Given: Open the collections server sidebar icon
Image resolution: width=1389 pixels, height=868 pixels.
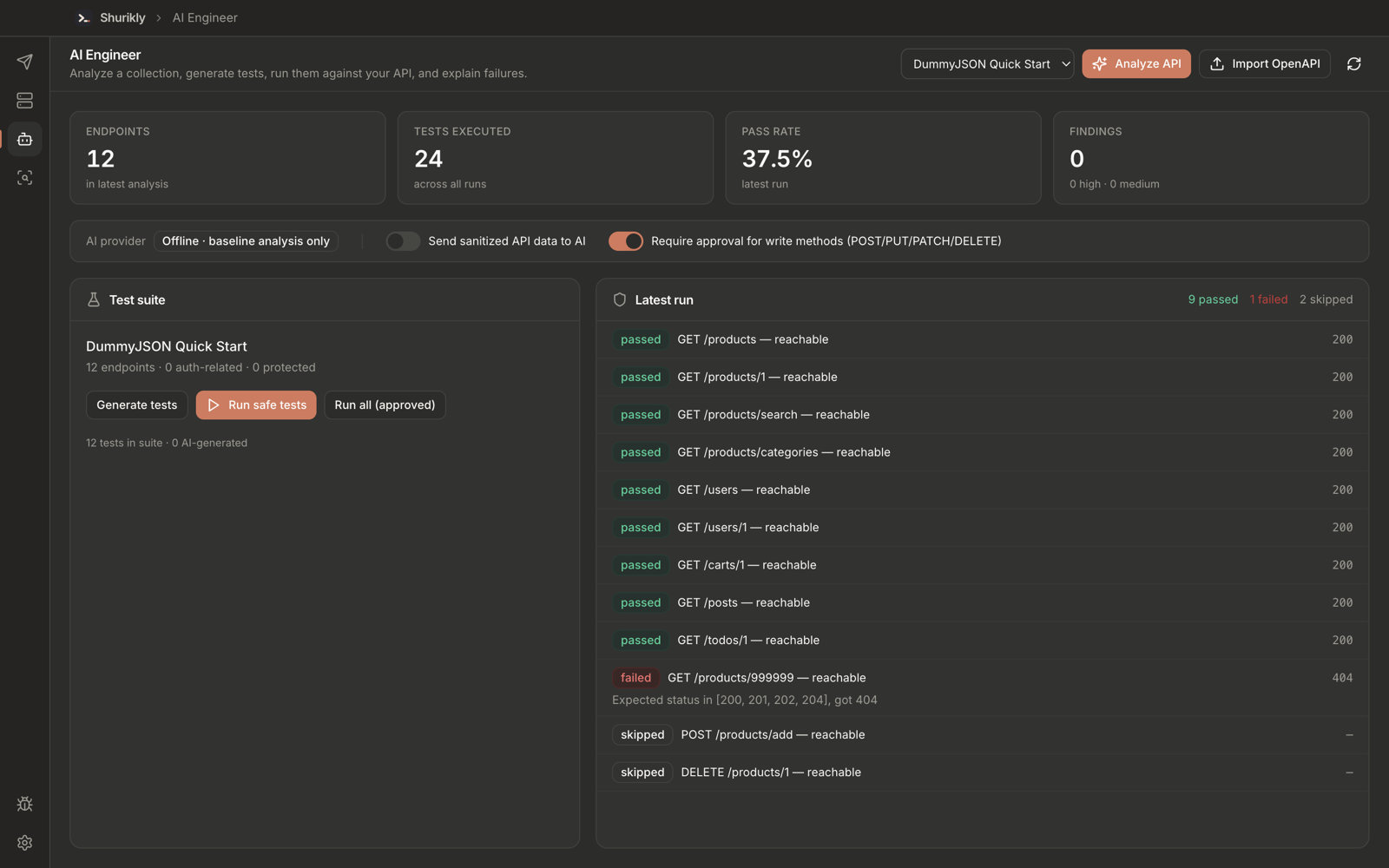Looking at the screenshot, I should tap(24, 101).
